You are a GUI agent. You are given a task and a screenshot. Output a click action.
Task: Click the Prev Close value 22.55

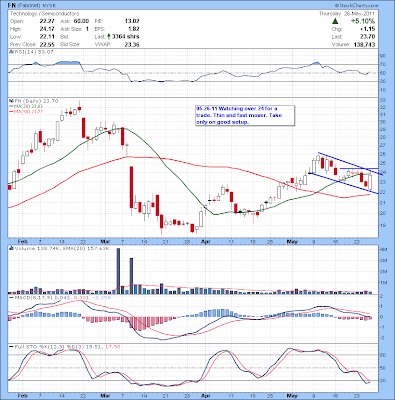click(47, 44)
